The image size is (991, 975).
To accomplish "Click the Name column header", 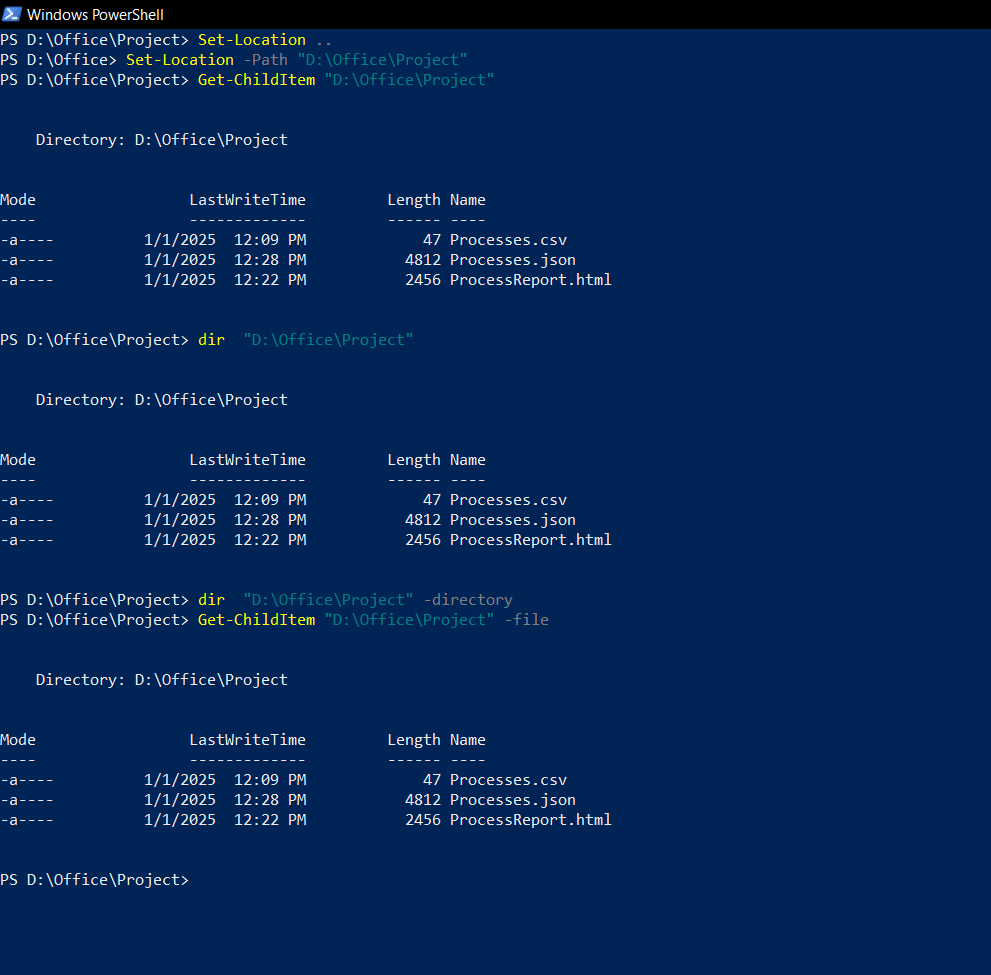I will (x=467, y=199).
